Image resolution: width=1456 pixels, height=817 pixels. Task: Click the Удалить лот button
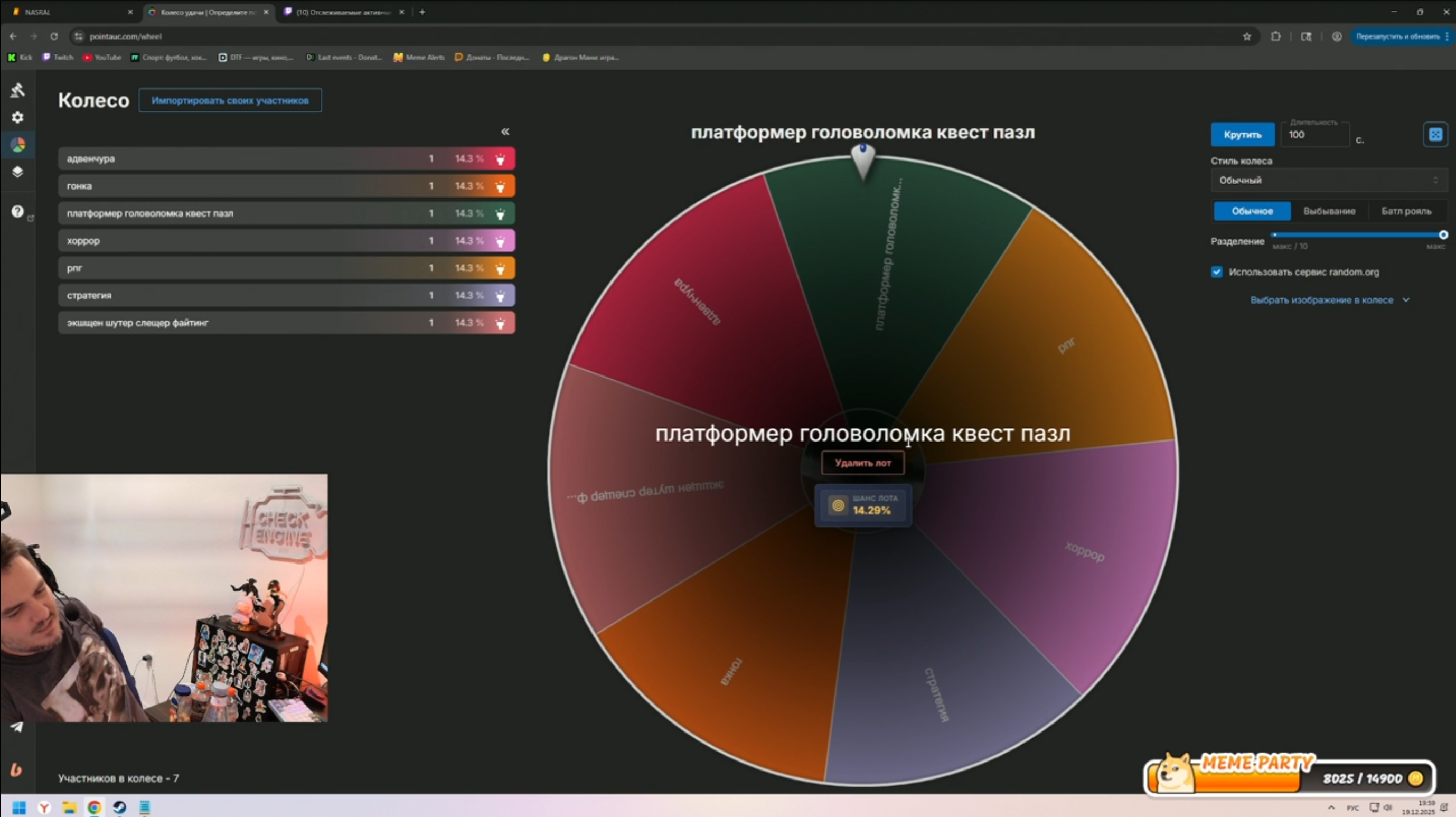click(x=862, y=463)
